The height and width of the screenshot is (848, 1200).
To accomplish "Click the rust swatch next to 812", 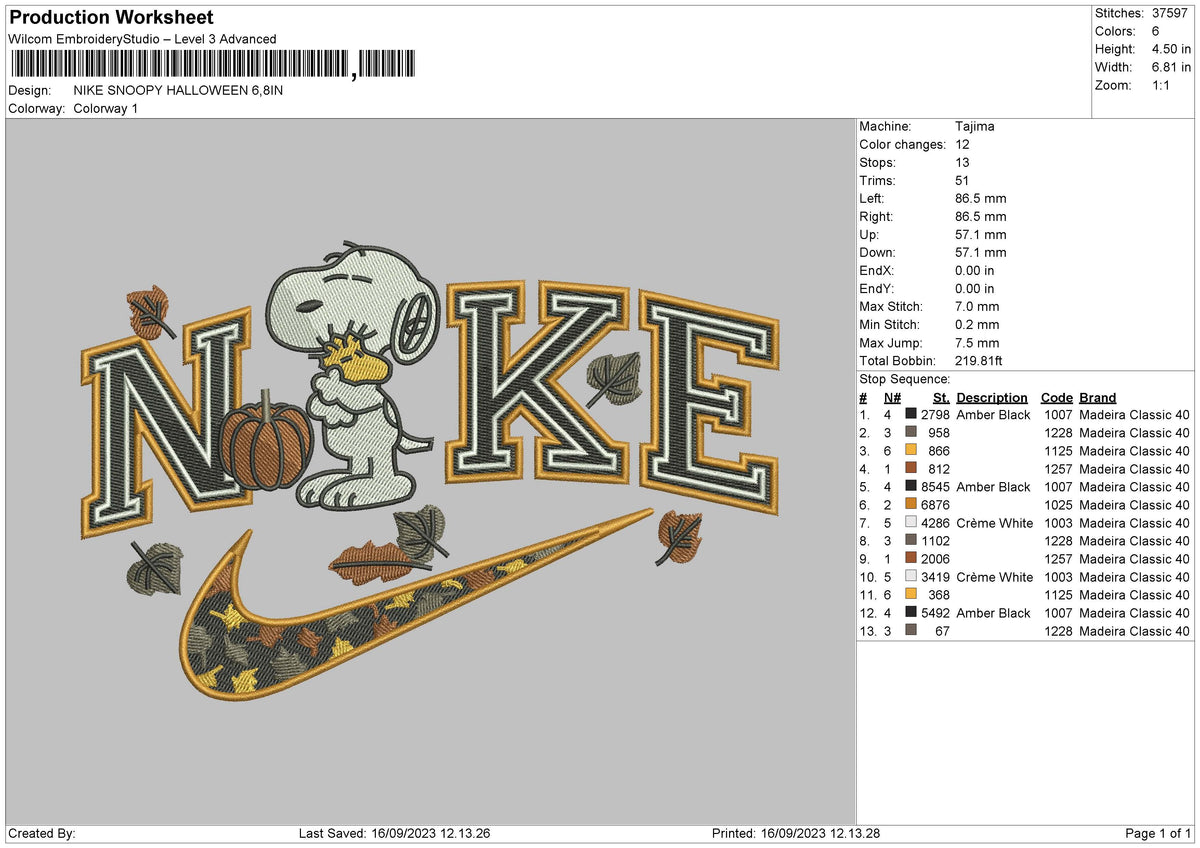I will point(911,468).
